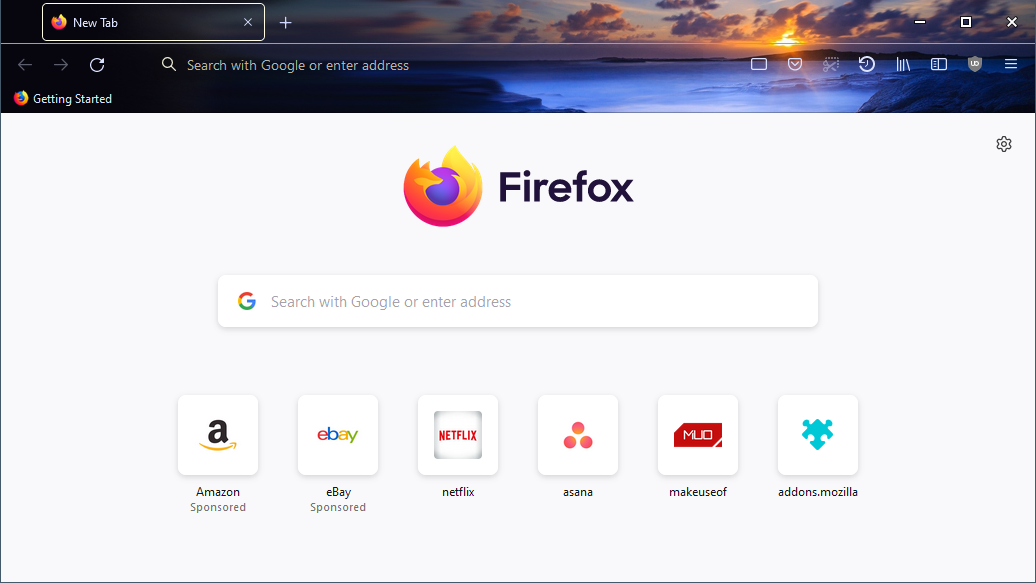The height and width of the screenshot is (583, 1036).
Task: Open a new tab with plus button
Action: click(x=286, y=22)
